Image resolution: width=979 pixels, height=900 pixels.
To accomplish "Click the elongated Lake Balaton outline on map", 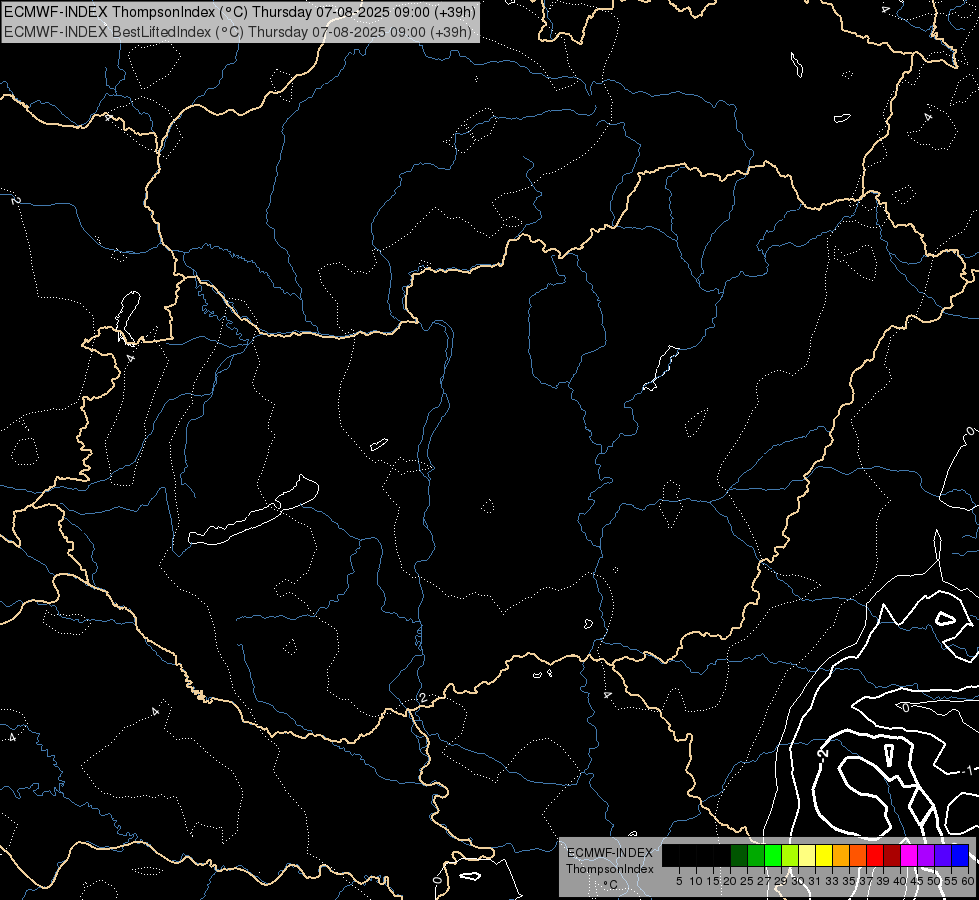I will pos(253,511).
